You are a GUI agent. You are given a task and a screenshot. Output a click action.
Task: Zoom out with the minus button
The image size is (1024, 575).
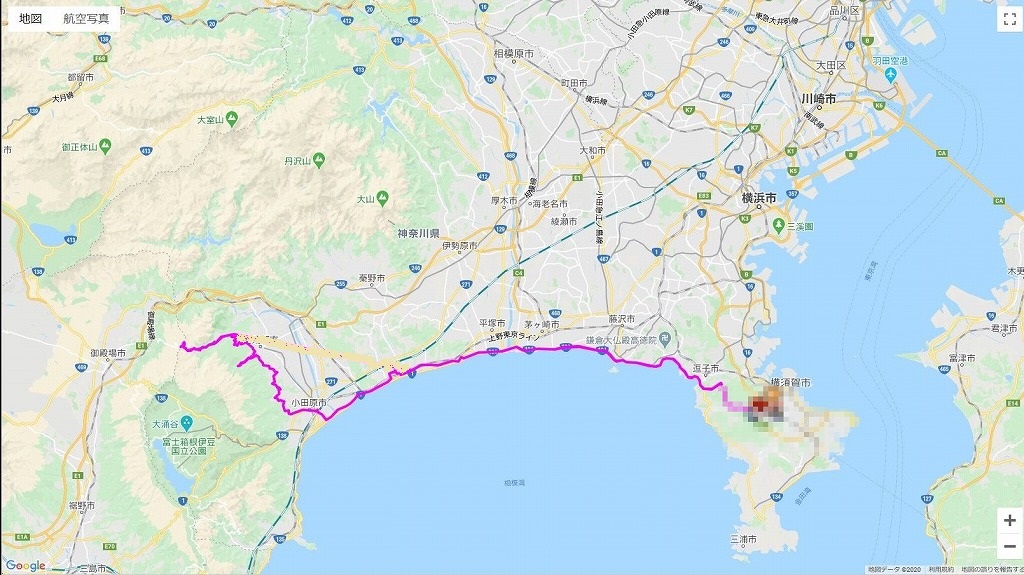1010,546
